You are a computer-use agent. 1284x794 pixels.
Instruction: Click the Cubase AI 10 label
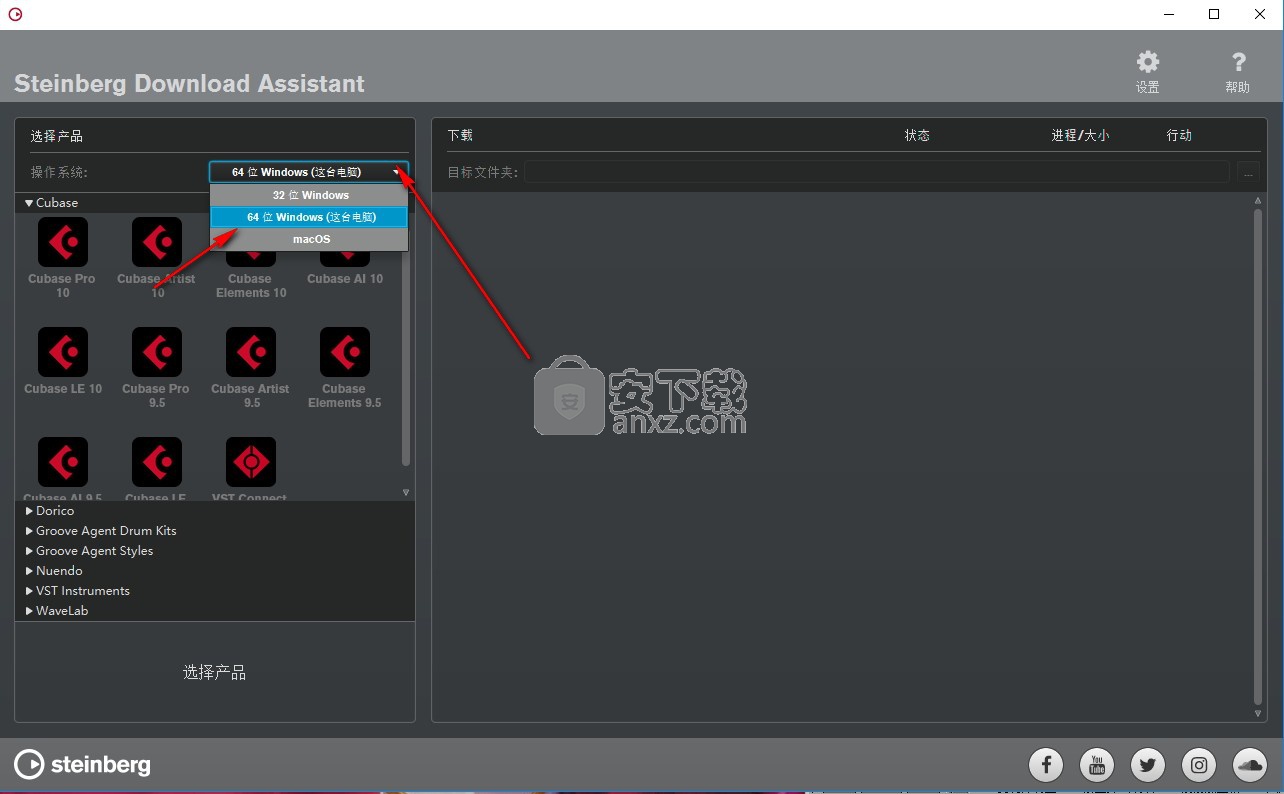[345, 279]
